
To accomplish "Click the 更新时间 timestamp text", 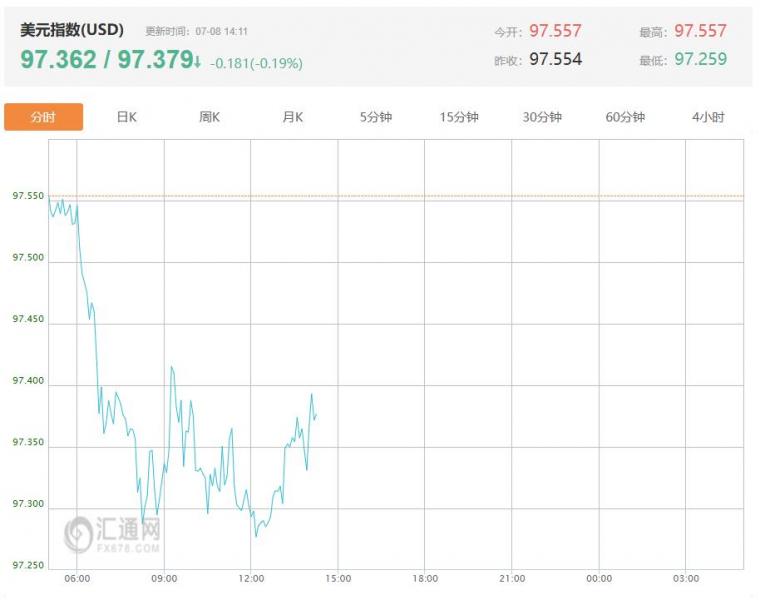I will click(x=196, y=32).
